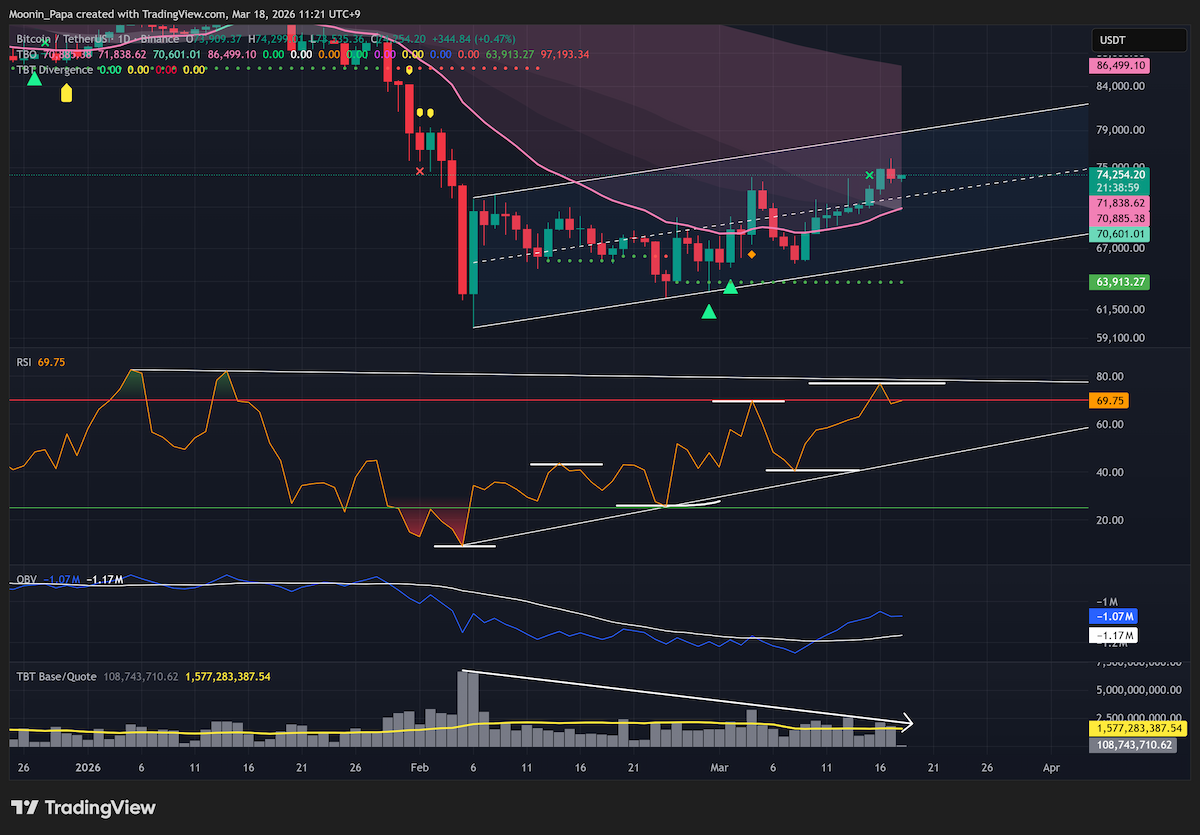Viewport: 1200px width, 835px height.
Task: Select the TBT Divergence legend label
Action: point(54,70)
